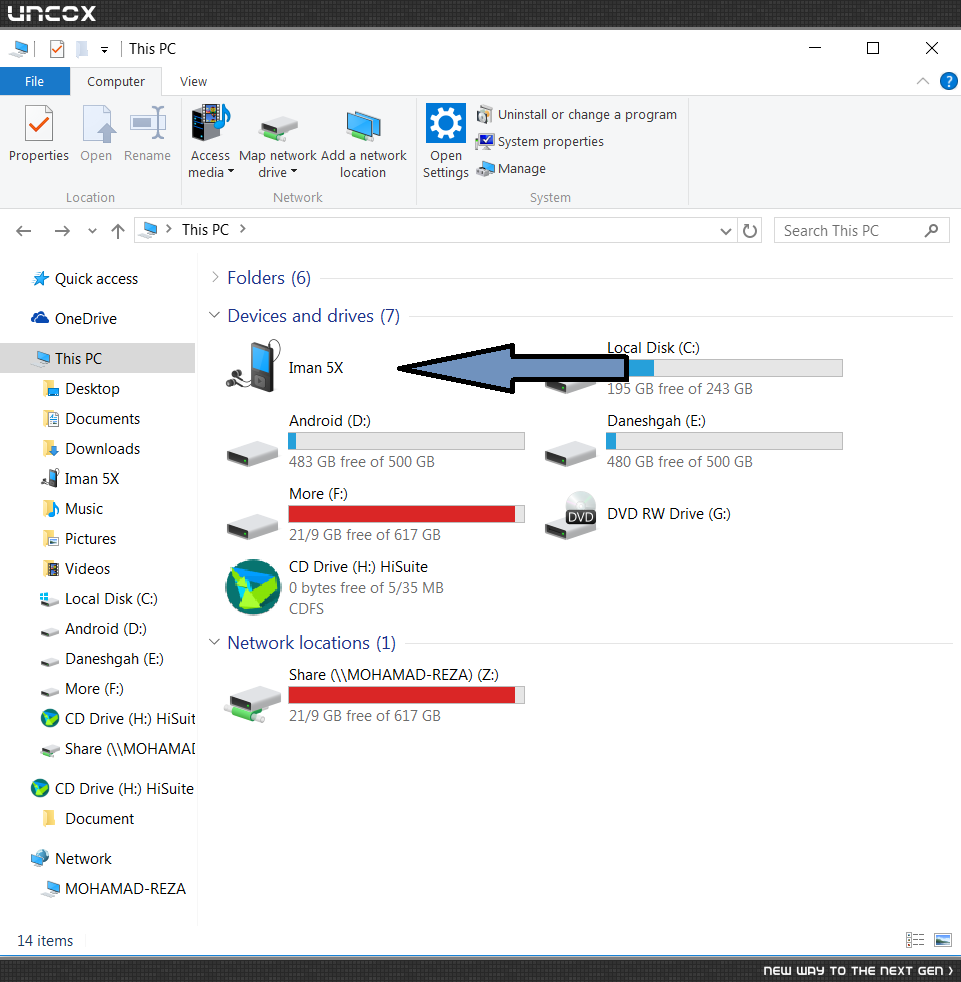This screenshot has height=982, width=961.
Task: Open the recent locations dropdown arrow
Action: 92,231
